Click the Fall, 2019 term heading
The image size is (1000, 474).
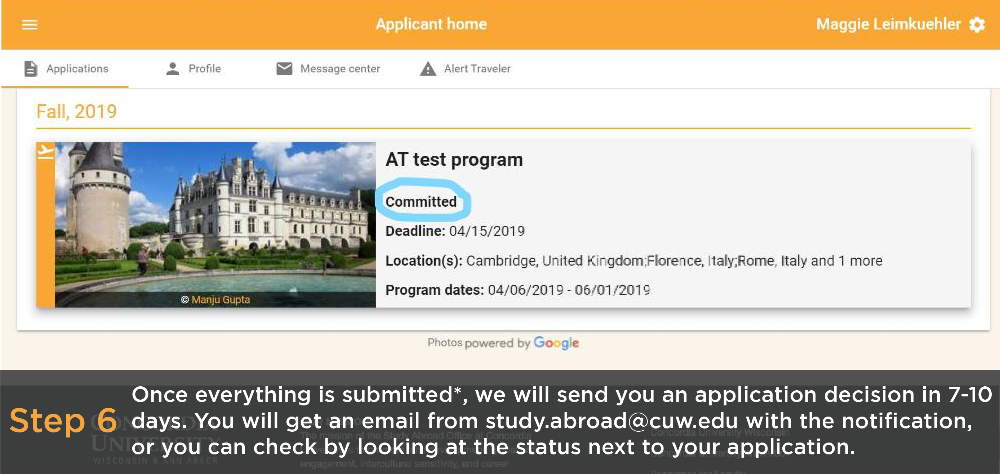point(77,112)
